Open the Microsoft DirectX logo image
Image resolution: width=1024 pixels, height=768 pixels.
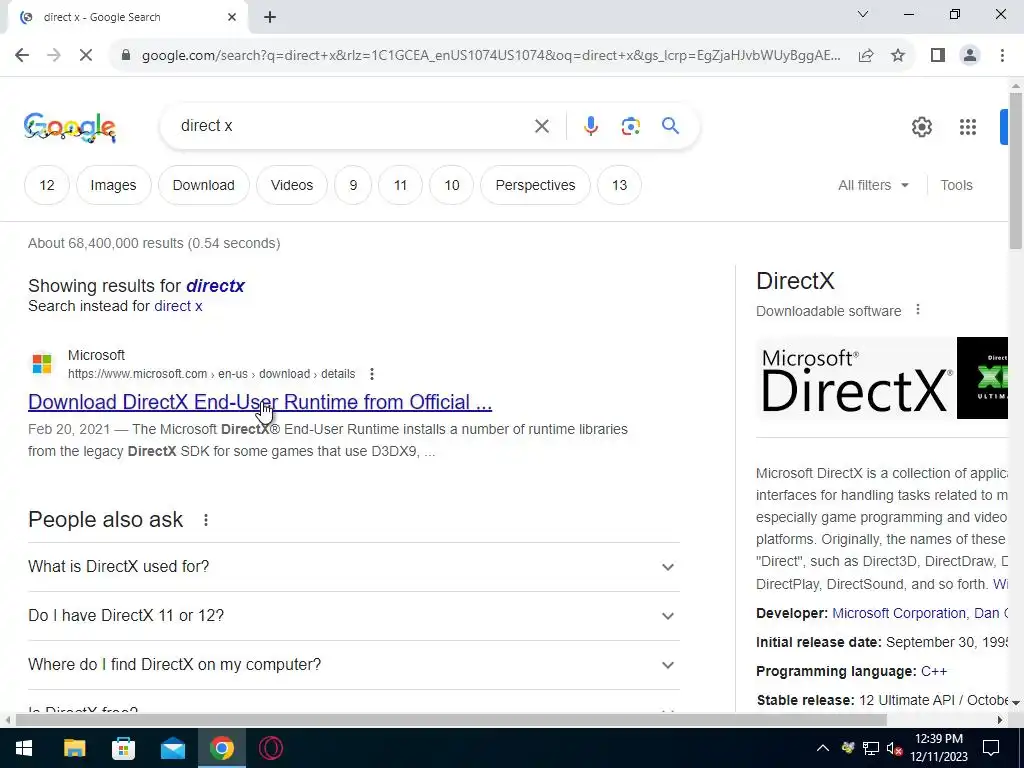856,379
